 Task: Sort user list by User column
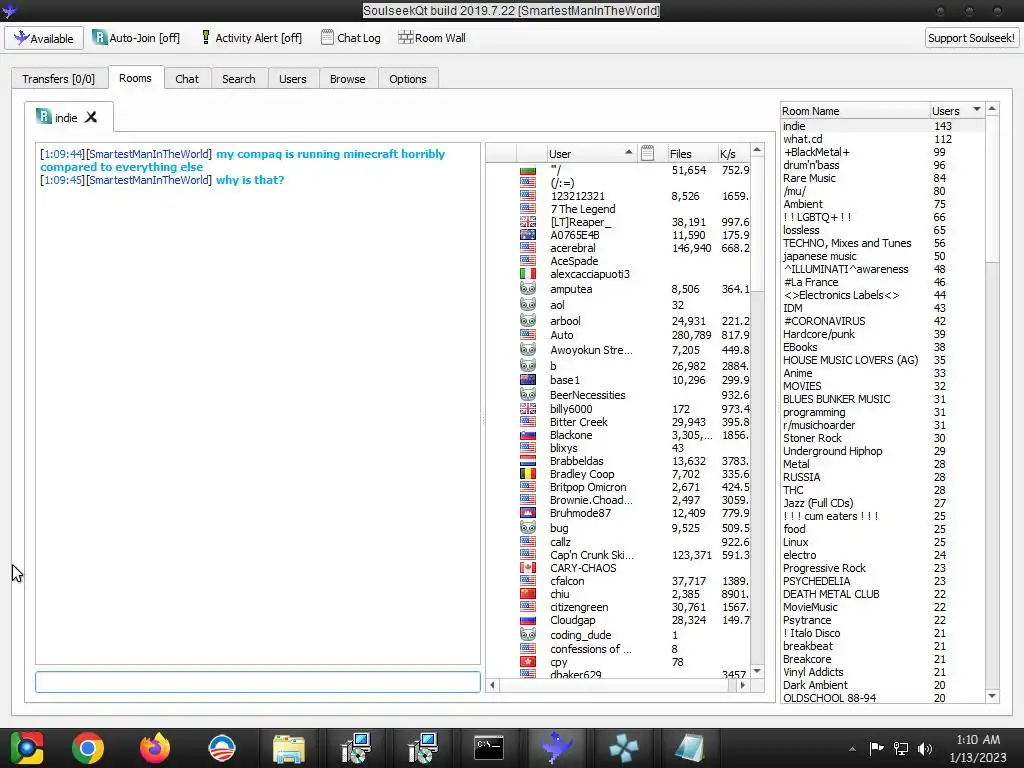[x=591, y=153]
